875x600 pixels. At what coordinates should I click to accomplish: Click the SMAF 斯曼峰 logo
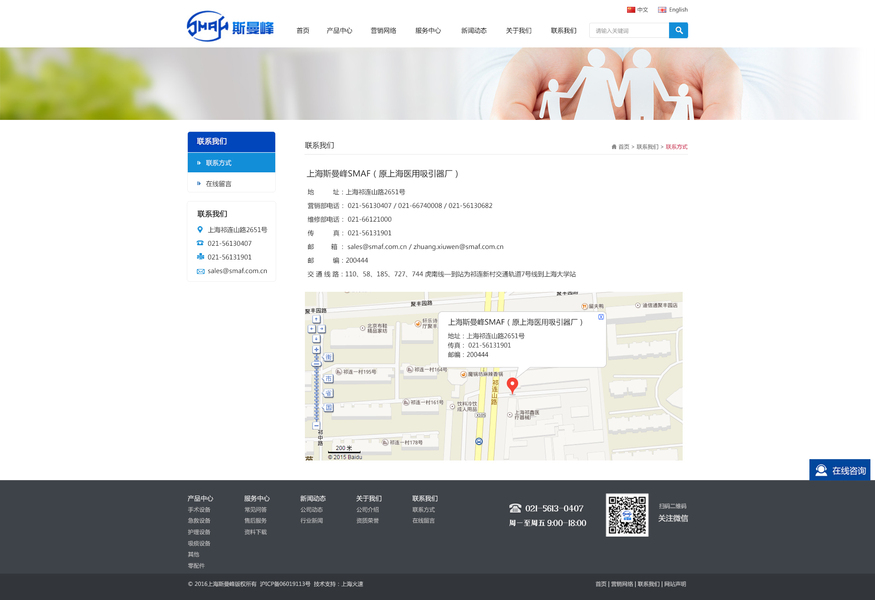230,26
